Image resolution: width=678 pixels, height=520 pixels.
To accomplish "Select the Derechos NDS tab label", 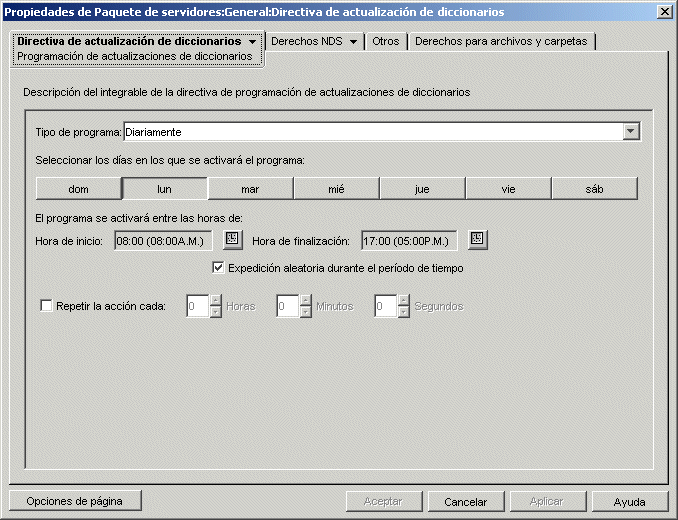I will [x=307, y=41].
